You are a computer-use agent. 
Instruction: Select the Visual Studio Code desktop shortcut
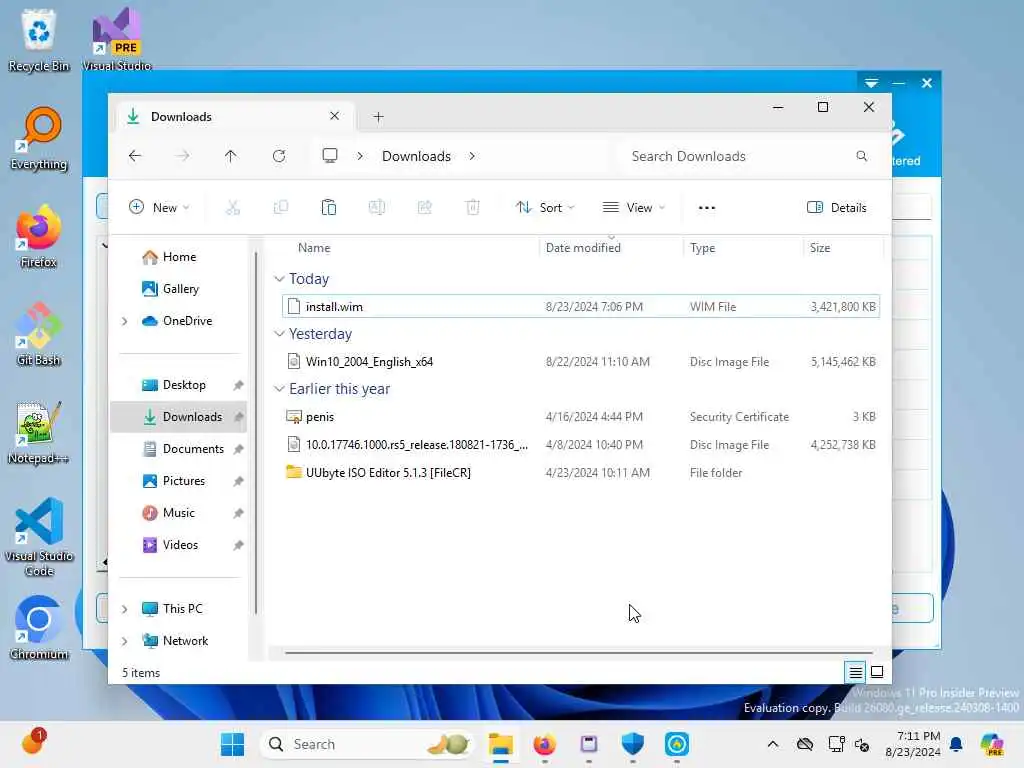pos(39,537)
